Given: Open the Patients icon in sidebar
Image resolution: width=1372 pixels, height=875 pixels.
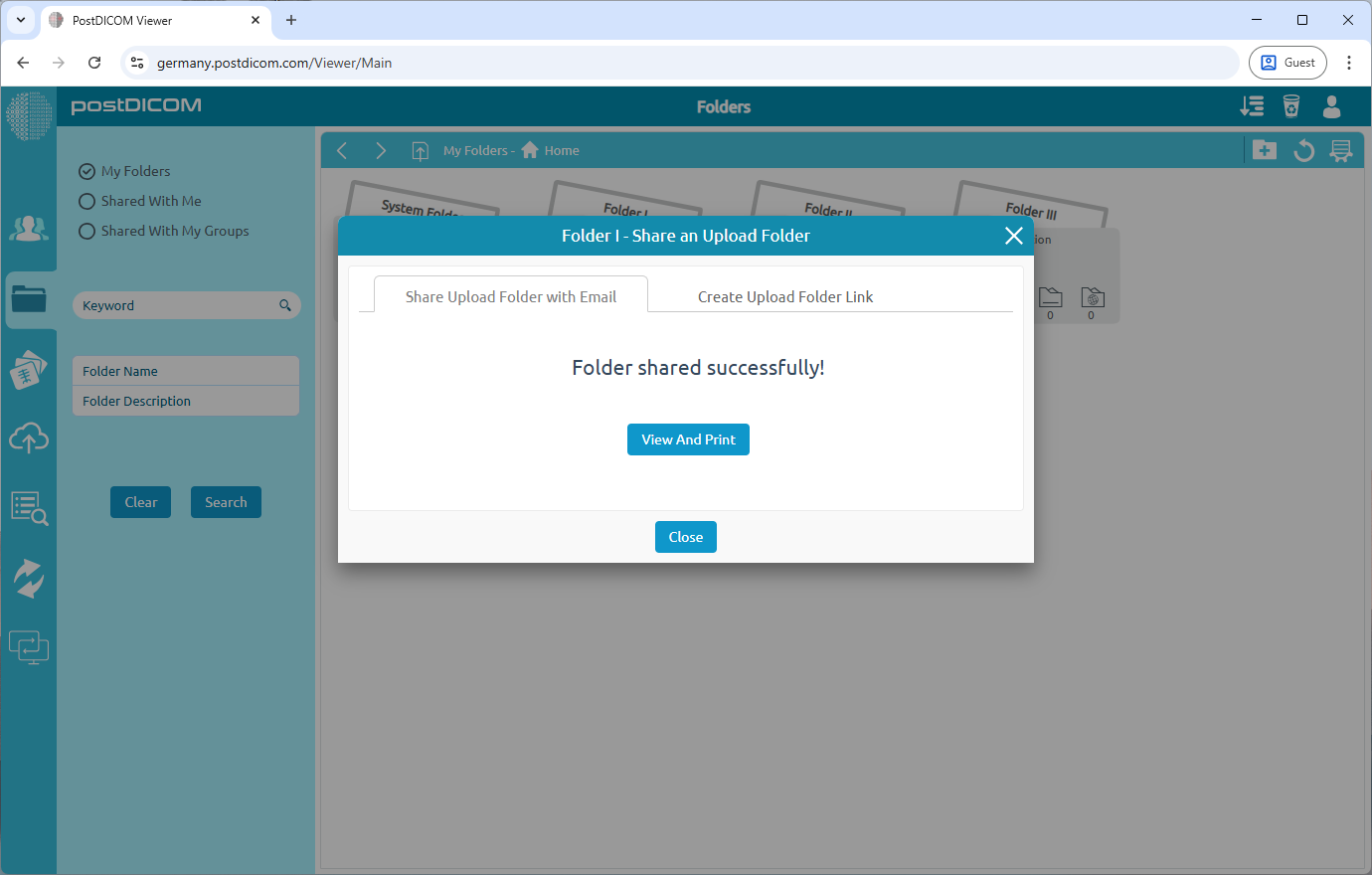Looking at the screenshot, I should [28, 229].
